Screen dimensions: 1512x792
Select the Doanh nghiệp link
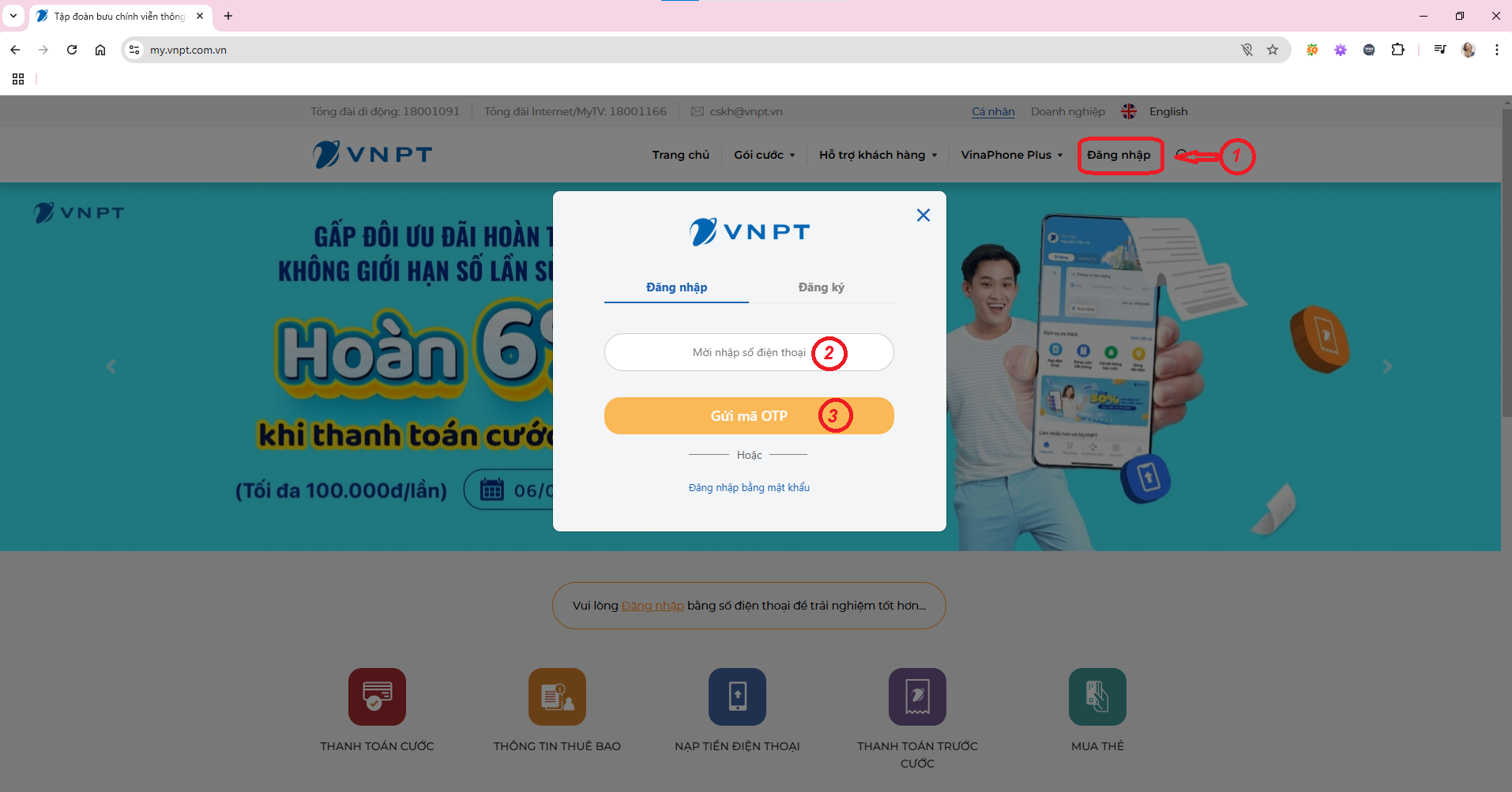[1067, 111]
